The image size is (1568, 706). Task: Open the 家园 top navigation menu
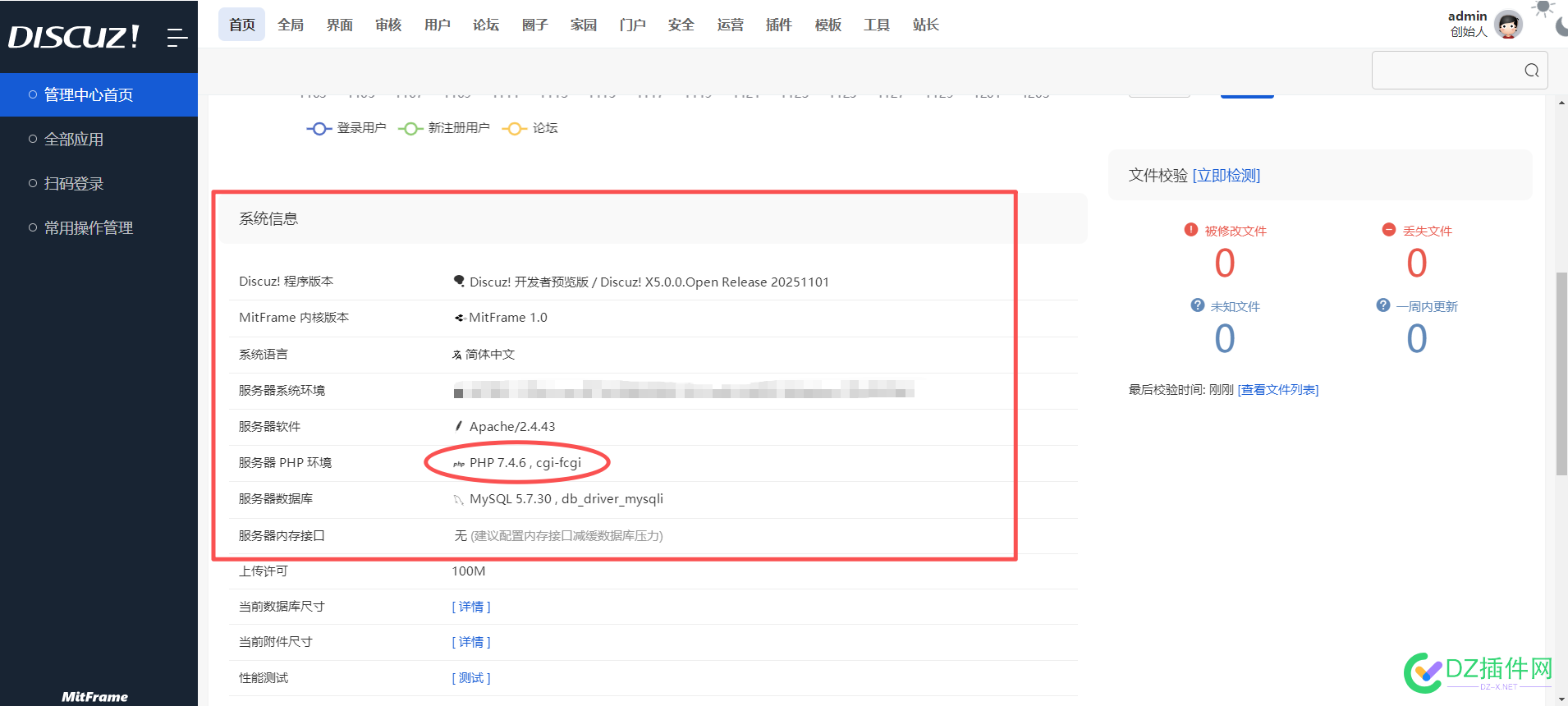coord(584,25)
